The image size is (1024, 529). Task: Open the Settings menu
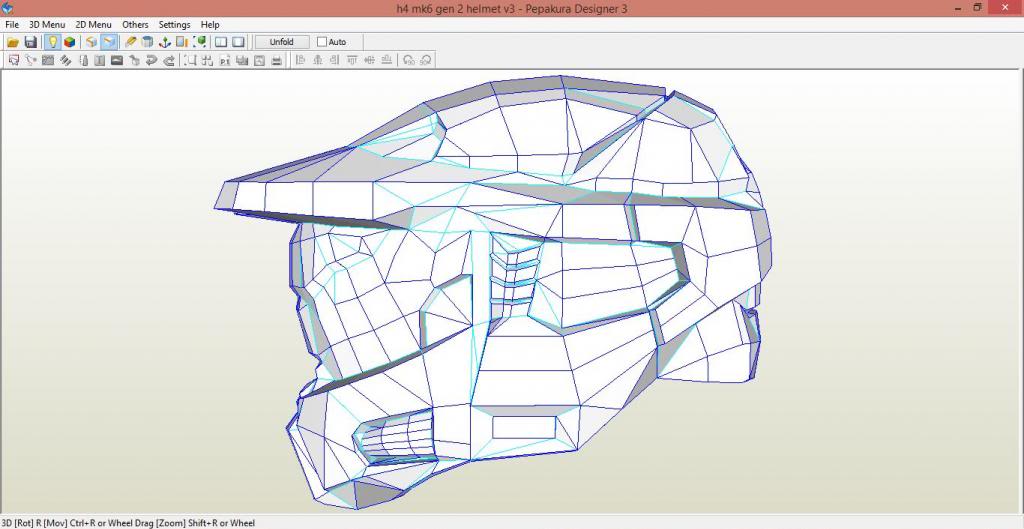coord(174,24)
